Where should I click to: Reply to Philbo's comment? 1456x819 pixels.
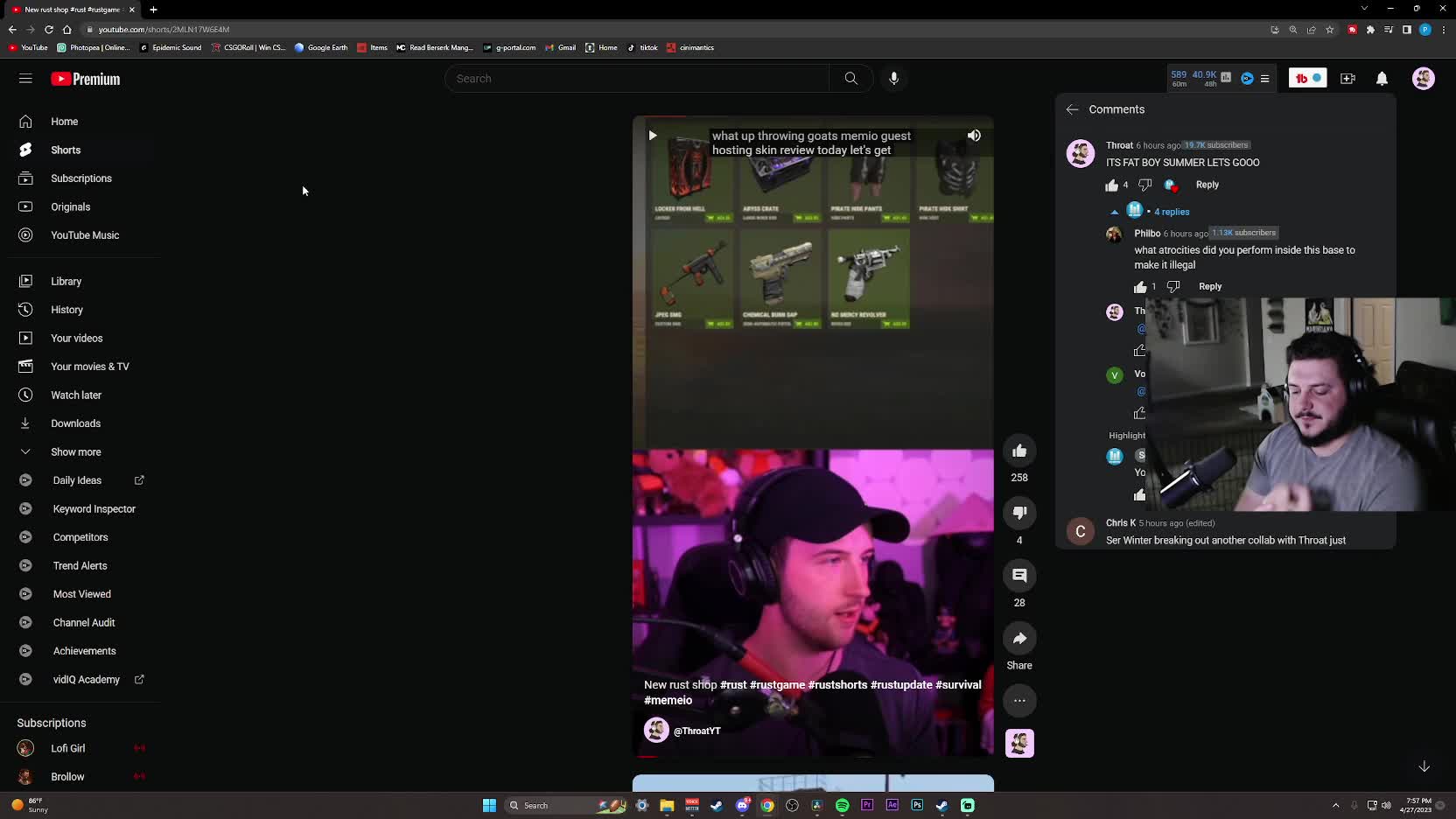1210,286
